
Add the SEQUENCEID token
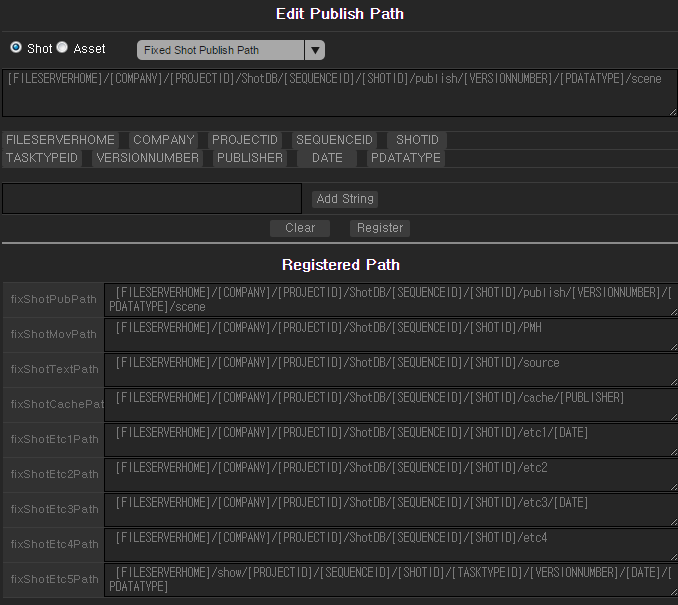tap(334, 141)
